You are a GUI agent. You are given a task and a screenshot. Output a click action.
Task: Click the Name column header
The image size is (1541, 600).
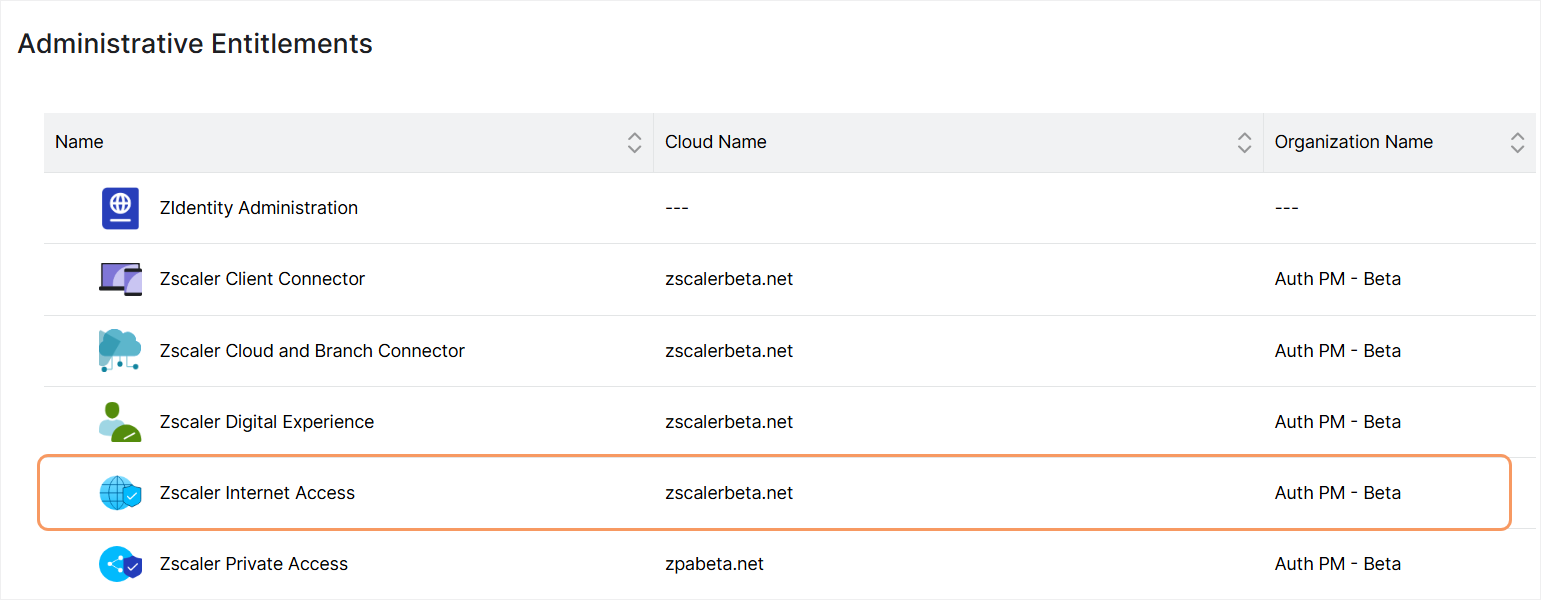point(80,142)
